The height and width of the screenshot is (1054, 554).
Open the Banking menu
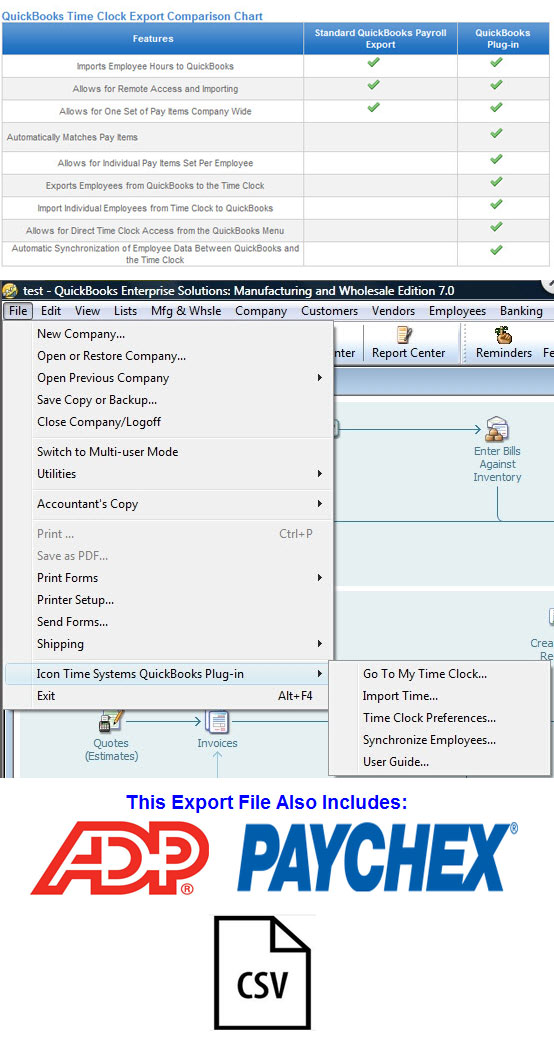(521, 311)
